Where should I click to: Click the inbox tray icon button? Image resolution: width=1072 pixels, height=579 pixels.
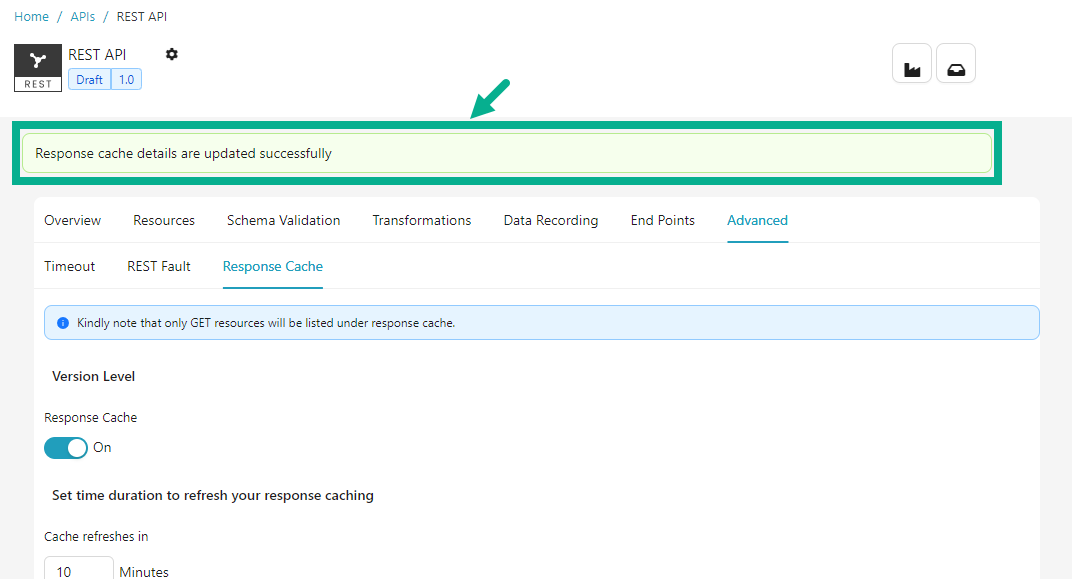click(955, 64)
